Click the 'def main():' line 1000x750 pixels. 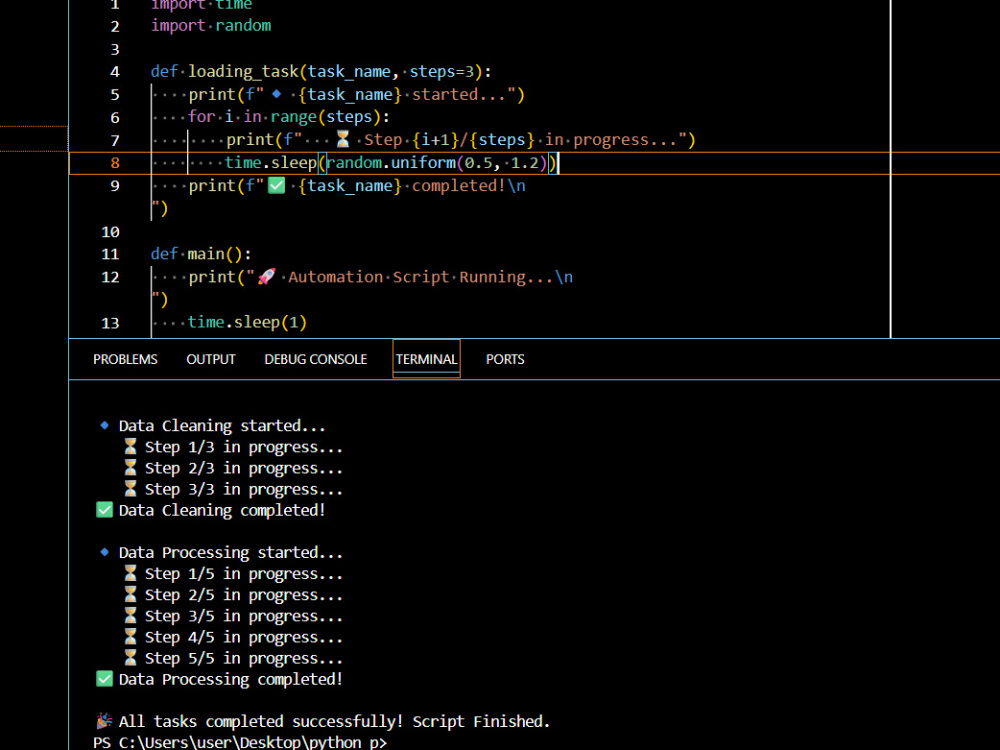(x=201, y=254)
